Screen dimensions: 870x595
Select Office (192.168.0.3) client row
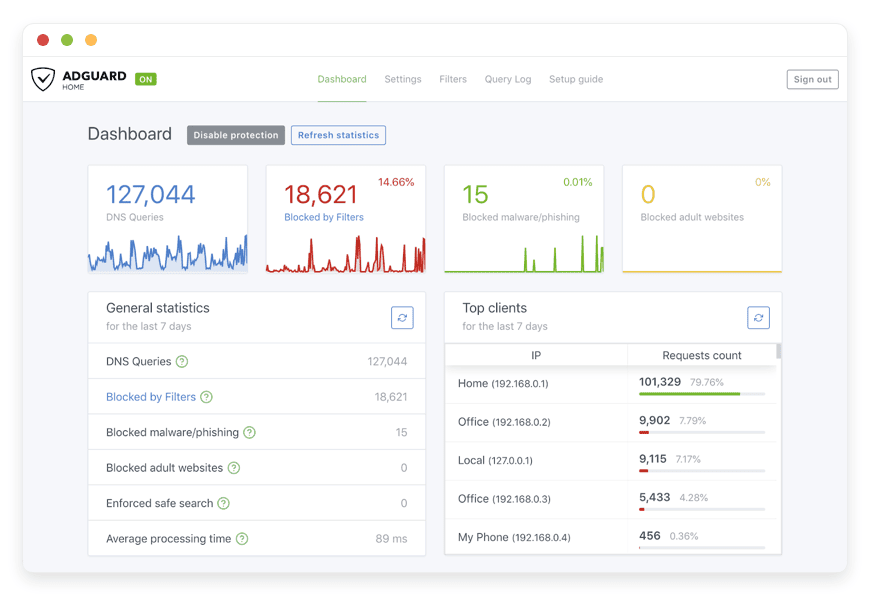click(x=611, y=500)
